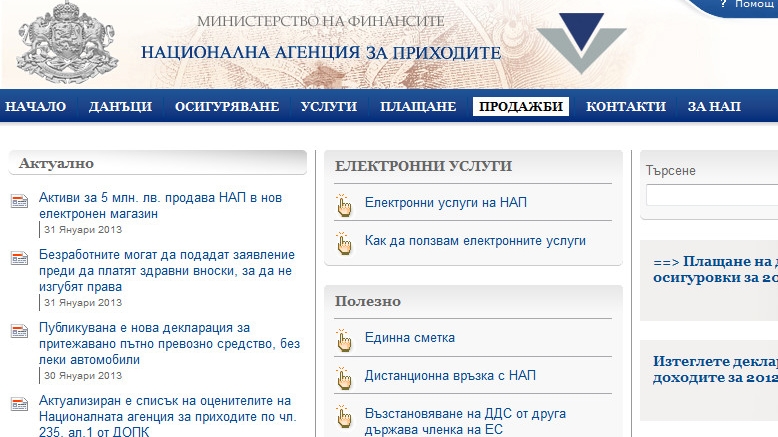
Task: Open the ПЛАЩАНЕ navigation item
Action: pos(418,106)
